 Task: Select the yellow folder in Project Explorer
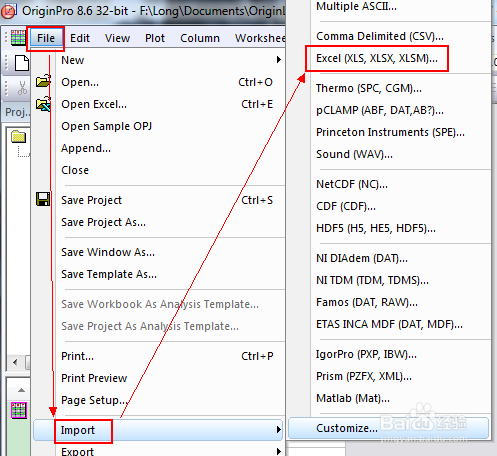click(19, 136)
